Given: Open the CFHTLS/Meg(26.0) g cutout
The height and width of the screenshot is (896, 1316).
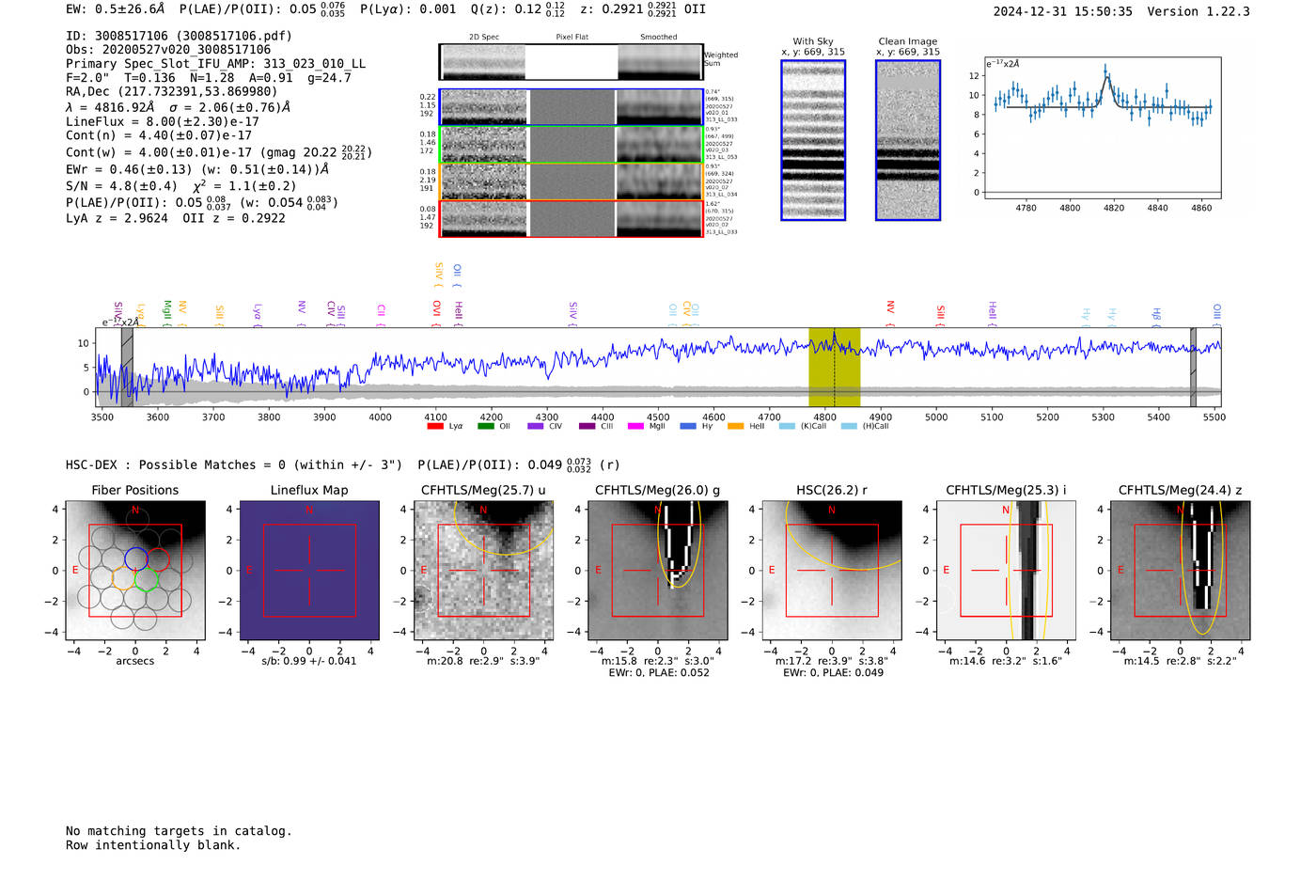Looking at the screenshot, I should 658,570.
